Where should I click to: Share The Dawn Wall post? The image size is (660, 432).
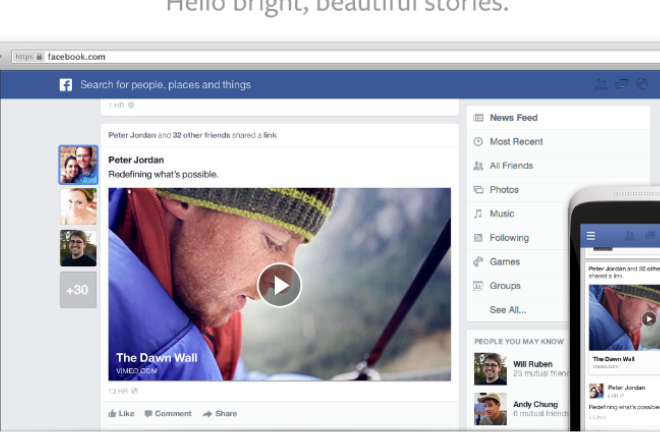(x=220, y=414)
